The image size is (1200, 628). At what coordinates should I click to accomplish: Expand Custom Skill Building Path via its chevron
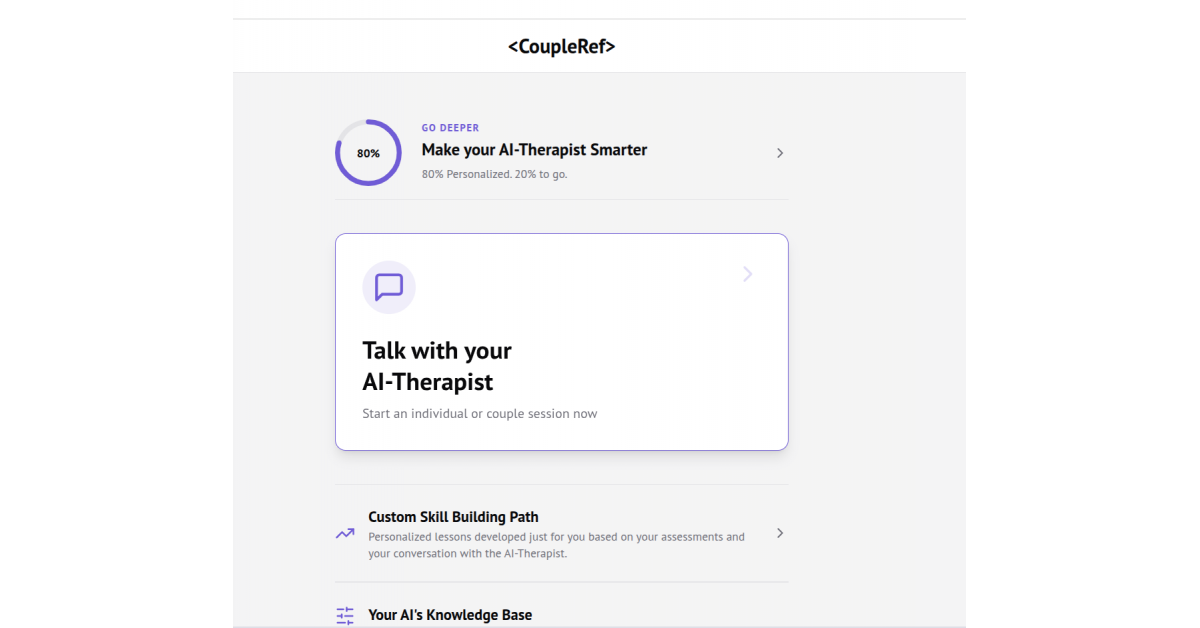pos(779,533)
